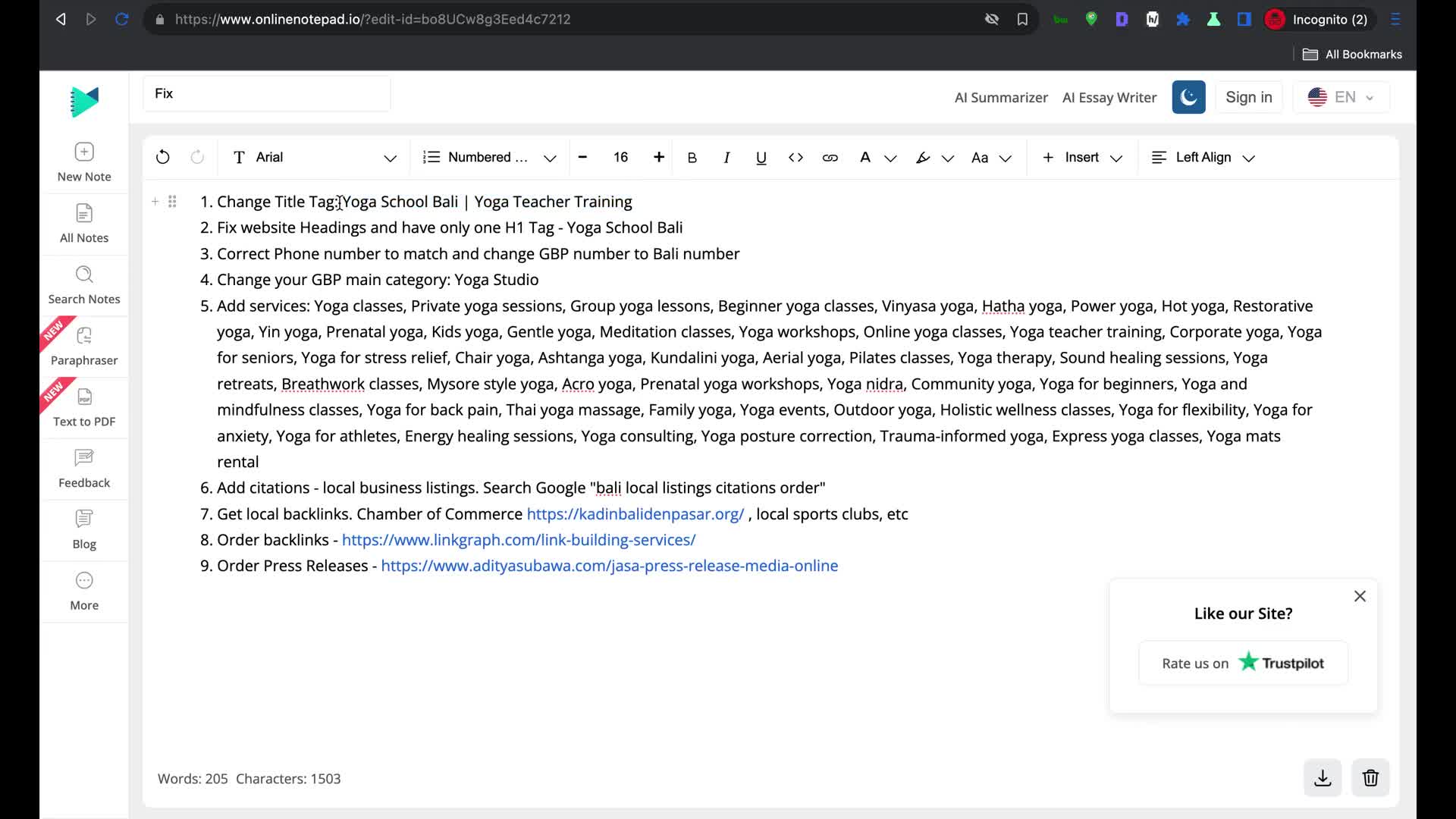Viewport: 1456px width, 819px height.
Task: Open AI Essay Writer menu item
Action: 1109,97
